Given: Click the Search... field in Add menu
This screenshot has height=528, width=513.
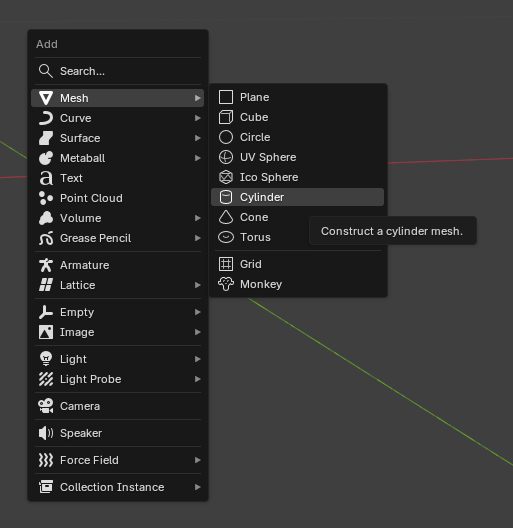Looking at the screenshot, I should coord(118,71).
